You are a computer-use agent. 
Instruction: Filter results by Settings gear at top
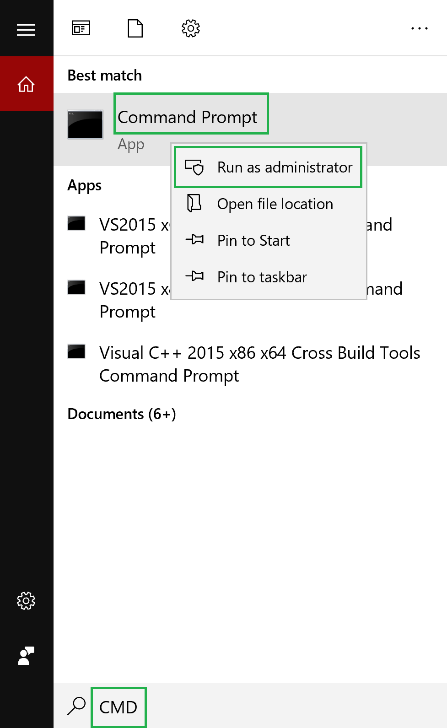[x=190, y=28]
